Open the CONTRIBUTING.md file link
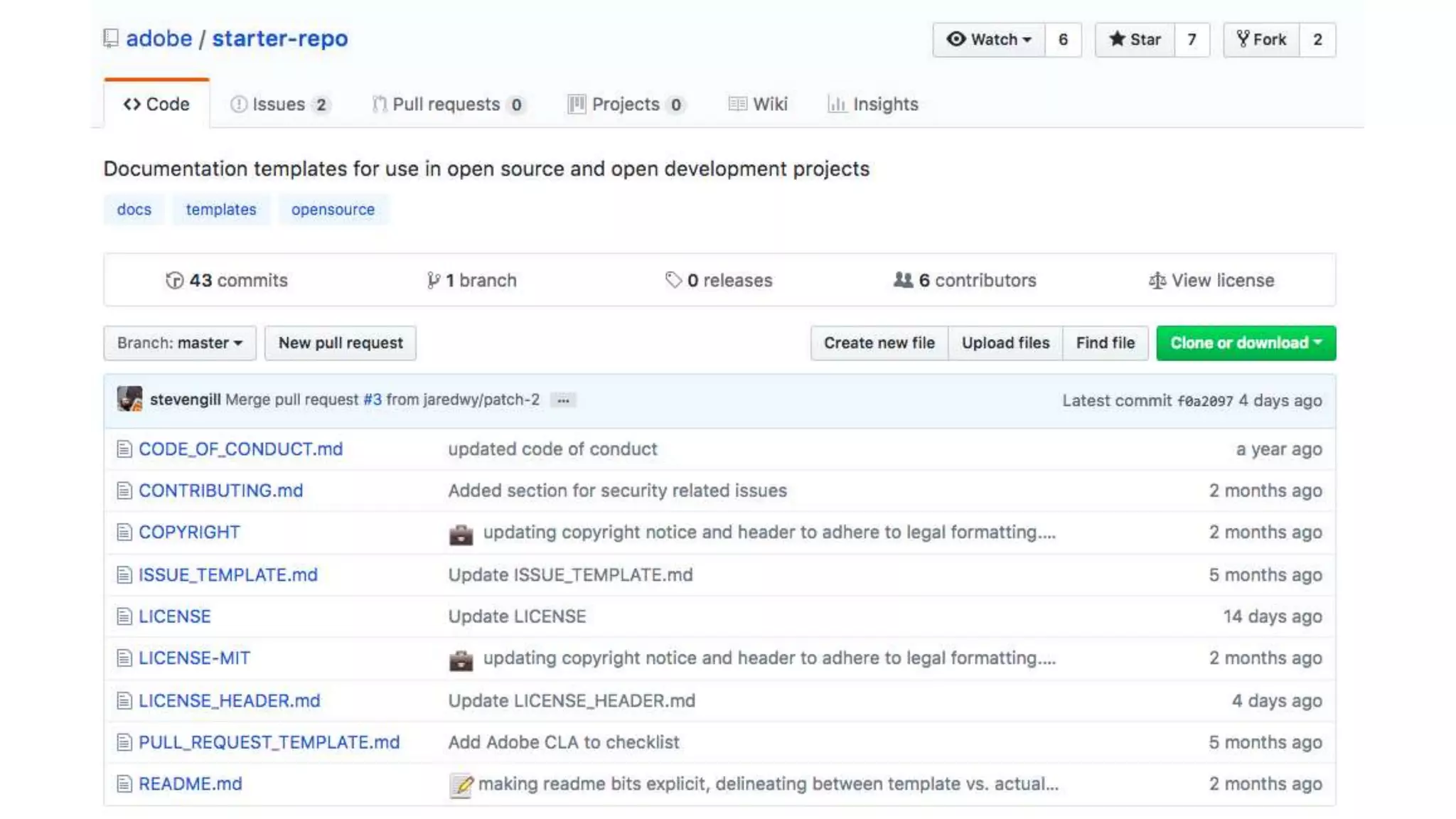Image resolution: width=1456 pixels, height=819 pixels. (220, 491)
